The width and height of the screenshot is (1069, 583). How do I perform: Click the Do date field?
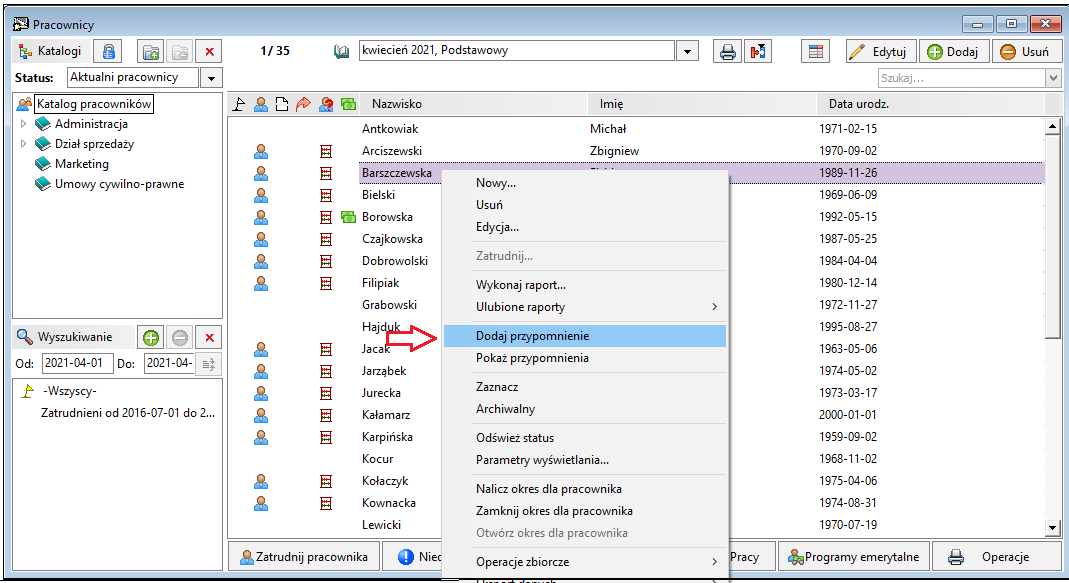[x=170, y=363]
